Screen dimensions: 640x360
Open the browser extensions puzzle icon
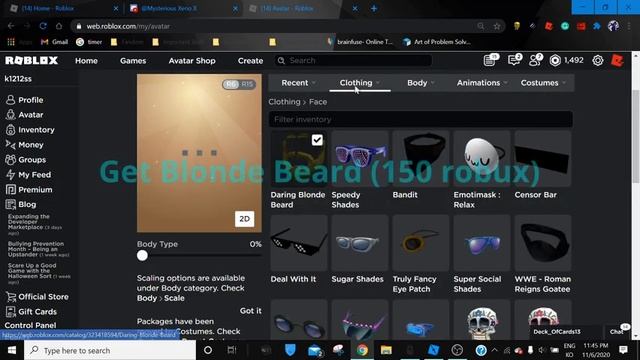click(597, 26)
